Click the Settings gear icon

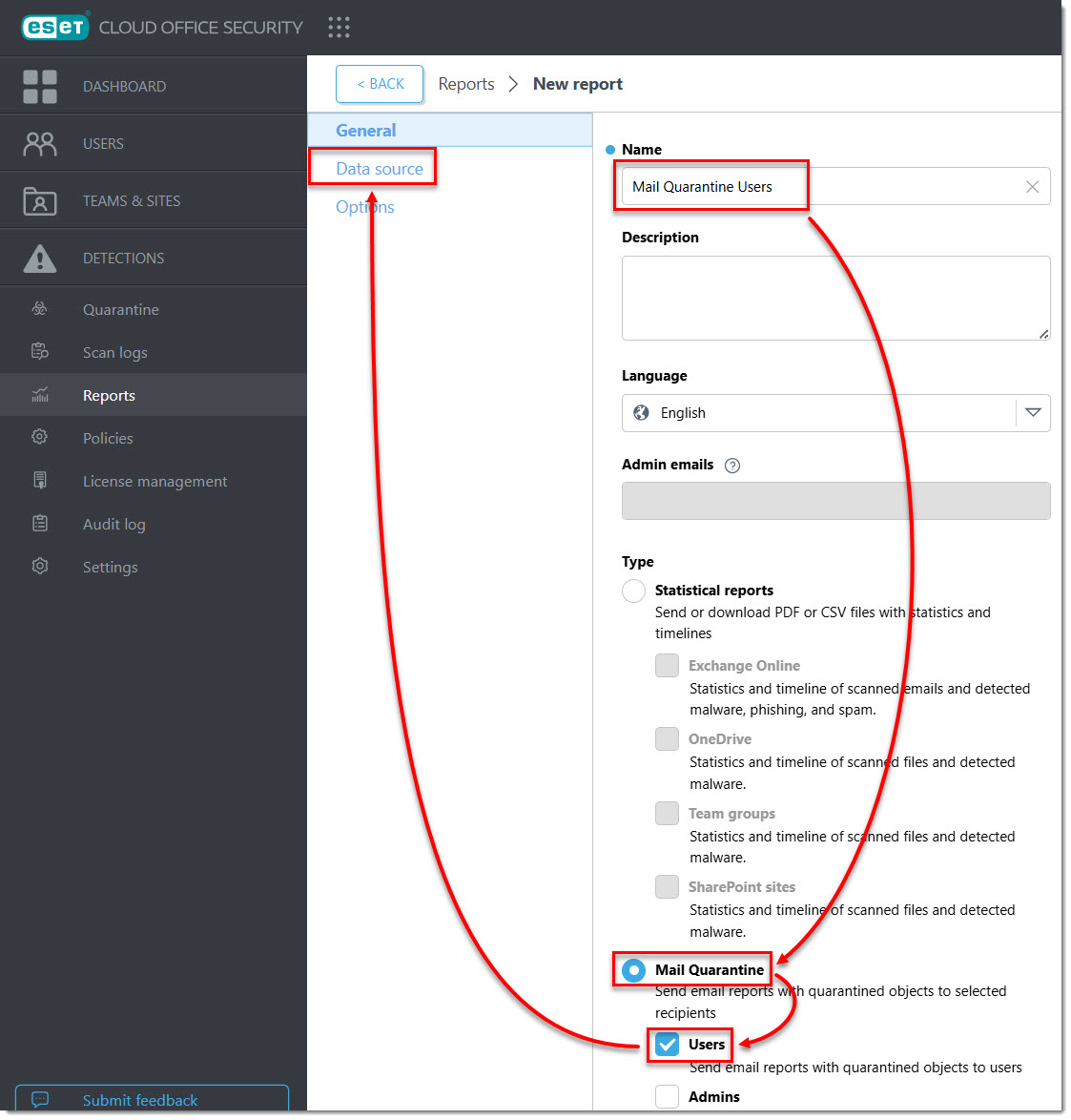point(40,568)
